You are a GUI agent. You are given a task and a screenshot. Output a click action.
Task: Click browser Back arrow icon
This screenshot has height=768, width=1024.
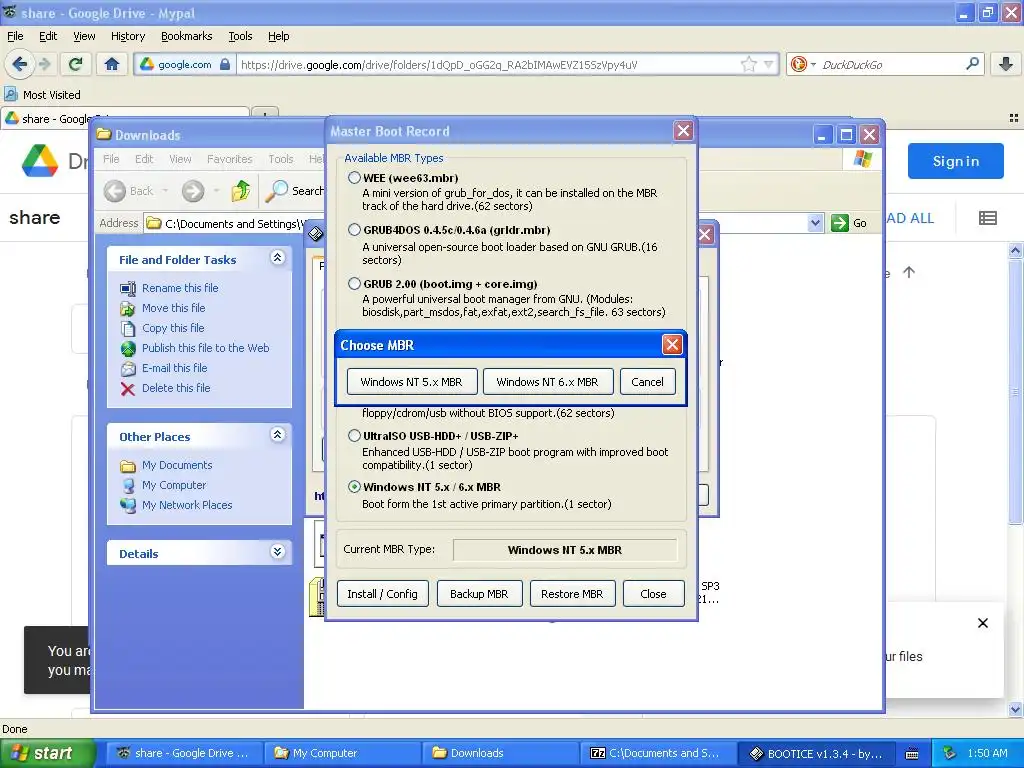tap(20, 64)
